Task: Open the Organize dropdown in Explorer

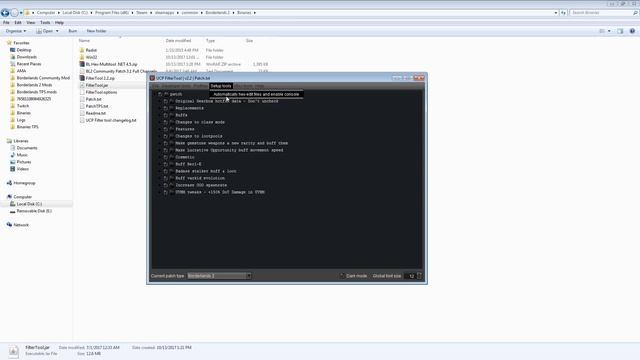Action: tap(16, 31)
